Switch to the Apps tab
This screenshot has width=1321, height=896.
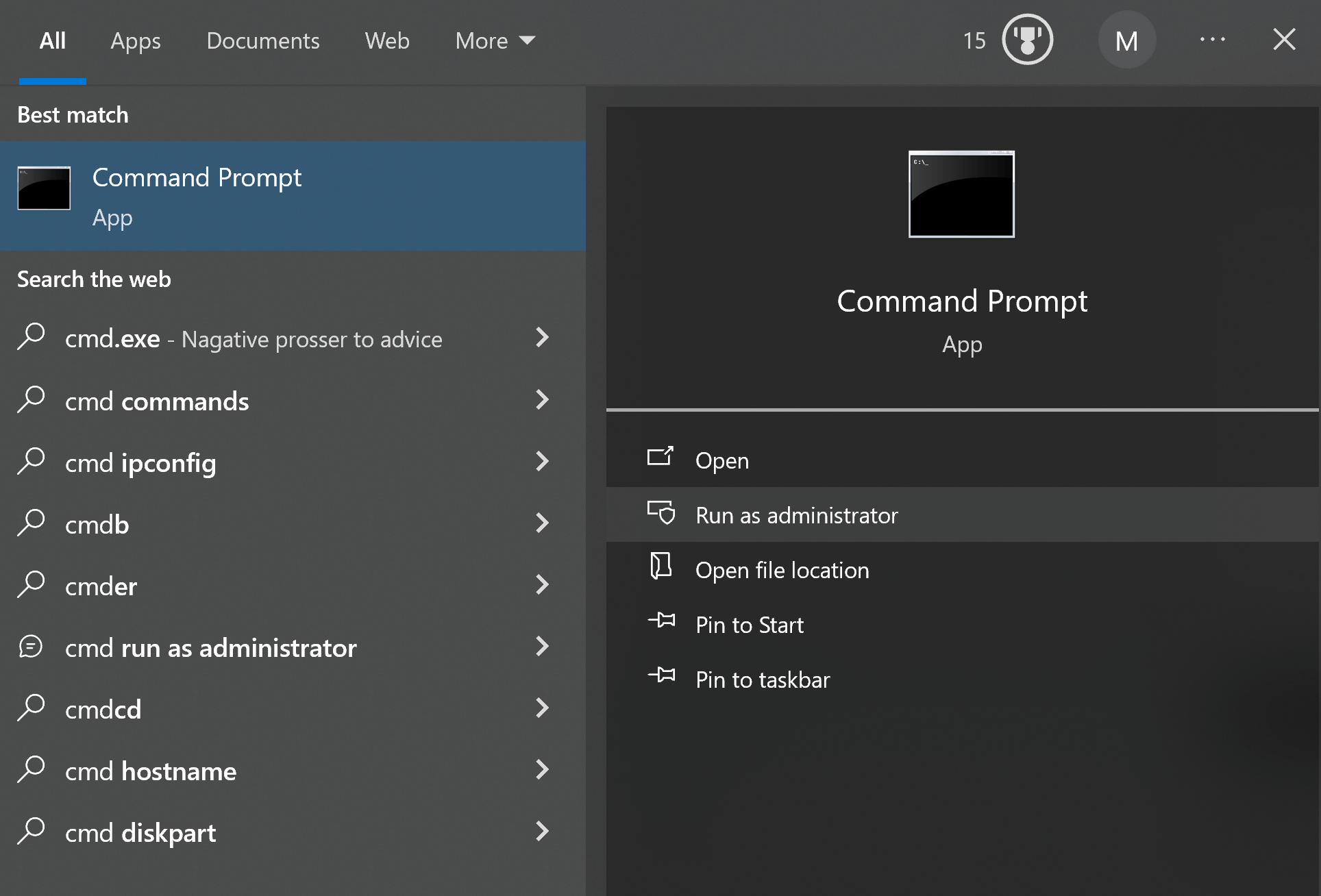click(x=135, y=41)
